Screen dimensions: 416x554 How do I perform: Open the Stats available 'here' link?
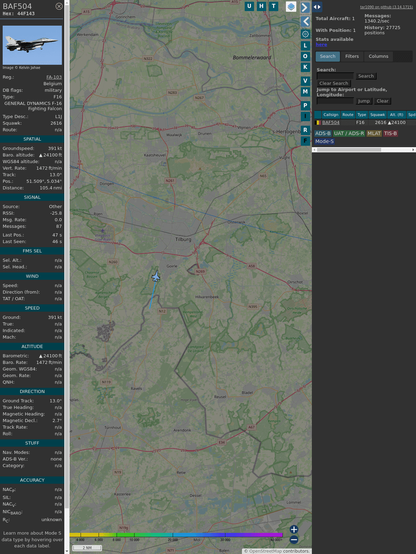click(321, 45)
